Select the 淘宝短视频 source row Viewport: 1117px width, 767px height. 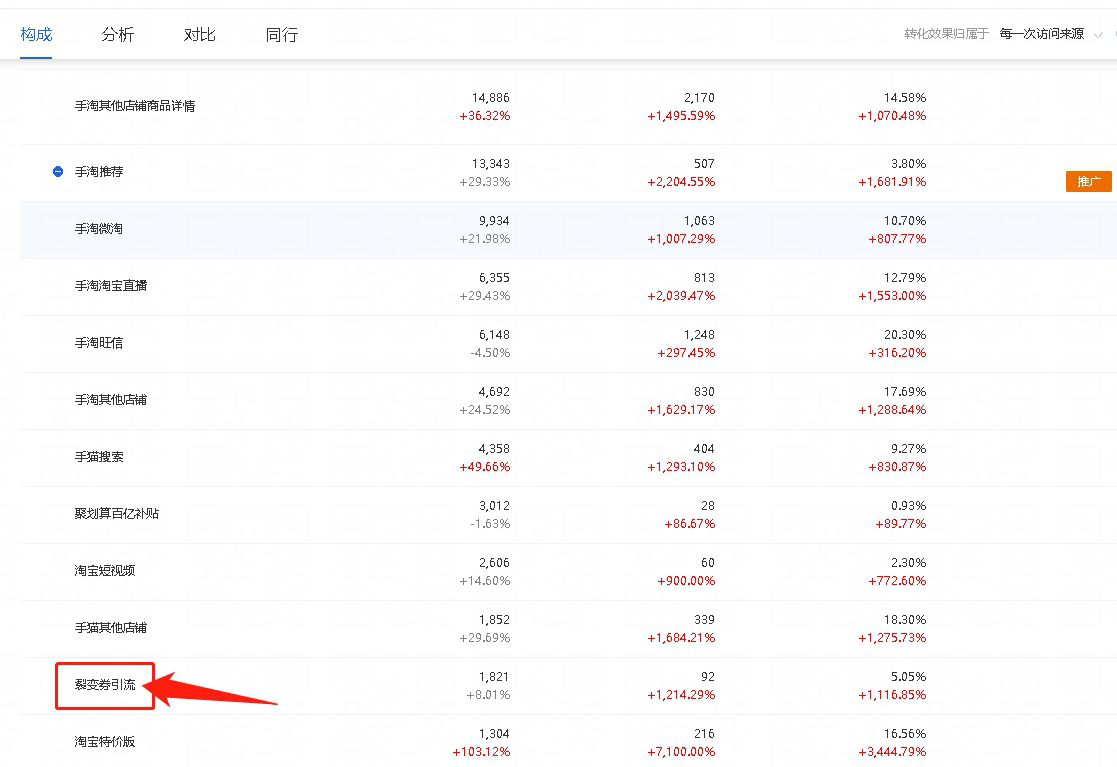pos(104,571)
